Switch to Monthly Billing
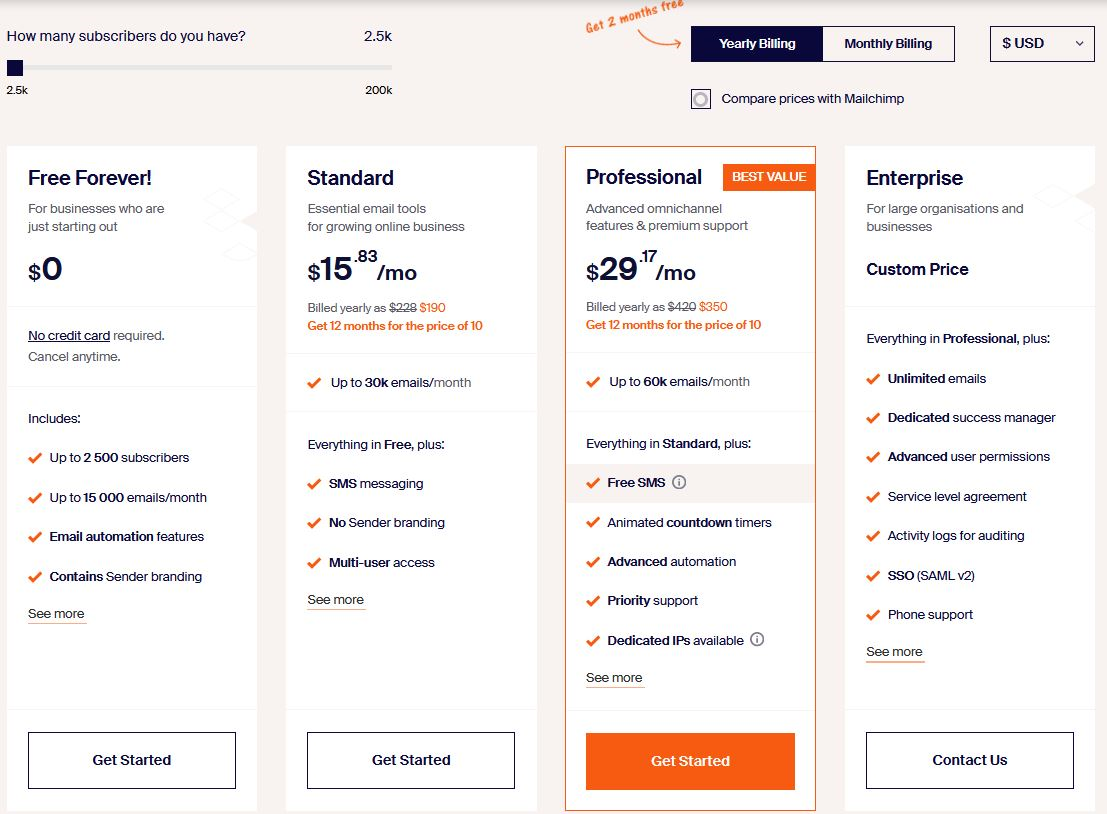Image resolution: width=1107 pixels, height=814 pixels. (x=888, y=44)
